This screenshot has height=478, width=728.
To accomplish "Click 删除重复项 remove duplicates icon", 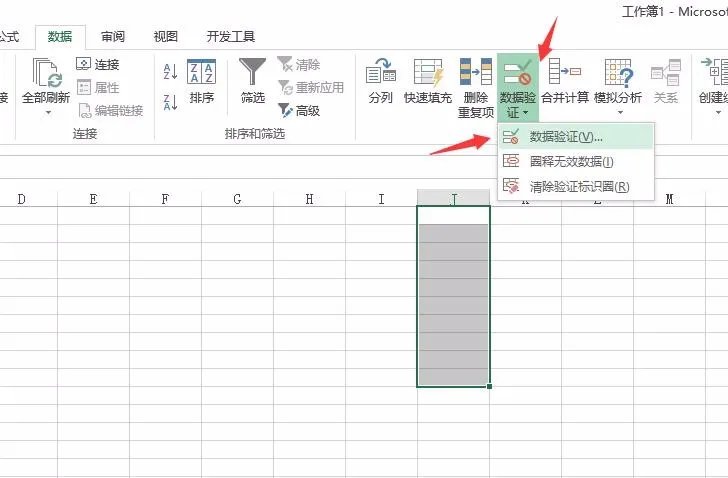I will coord(476,71).
